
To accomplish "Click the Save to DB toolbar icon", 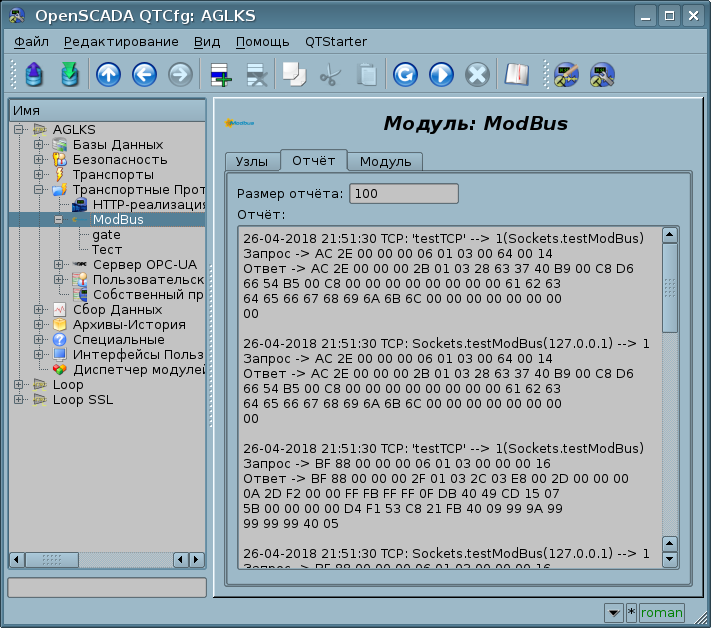I will pos(69,75).
